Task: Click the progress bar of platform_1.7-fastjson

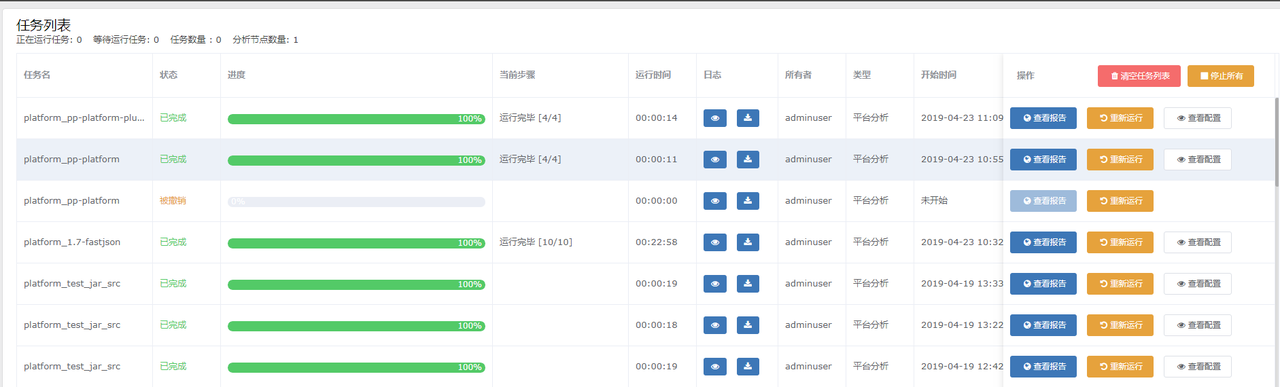Action: point(356,243)
